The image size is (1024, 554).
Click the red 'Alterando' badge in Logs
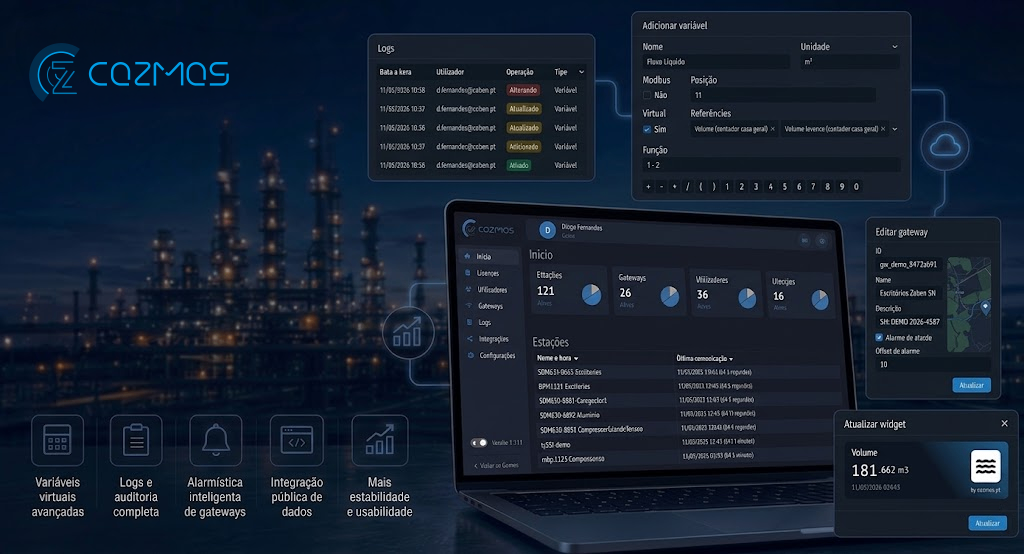(523, 90)
